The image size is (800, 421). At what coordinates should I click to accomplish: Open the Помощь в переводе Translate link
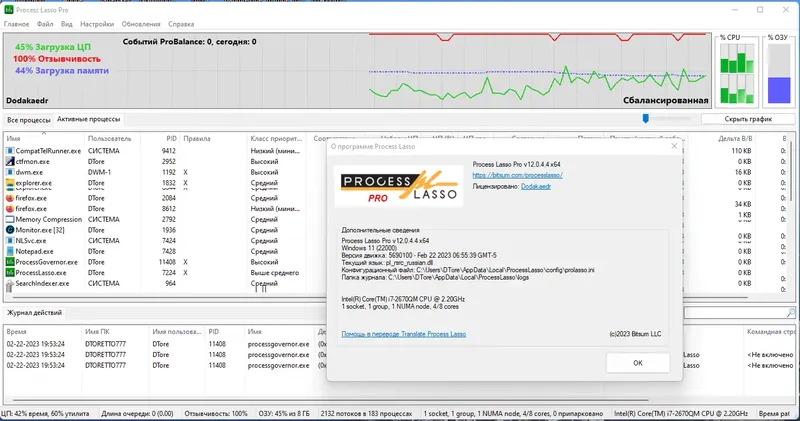(404, 334)
